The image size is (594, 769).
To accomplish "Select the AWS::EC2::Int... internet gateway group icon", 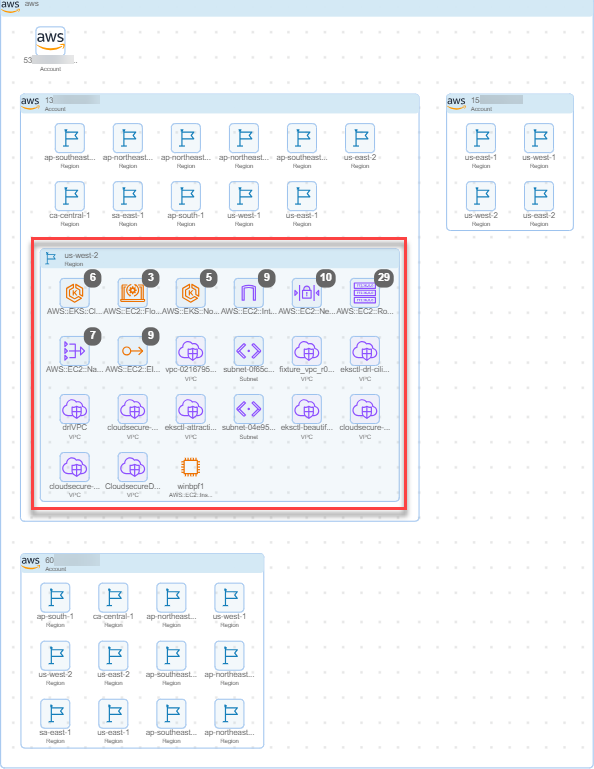I will coord(249,293).
